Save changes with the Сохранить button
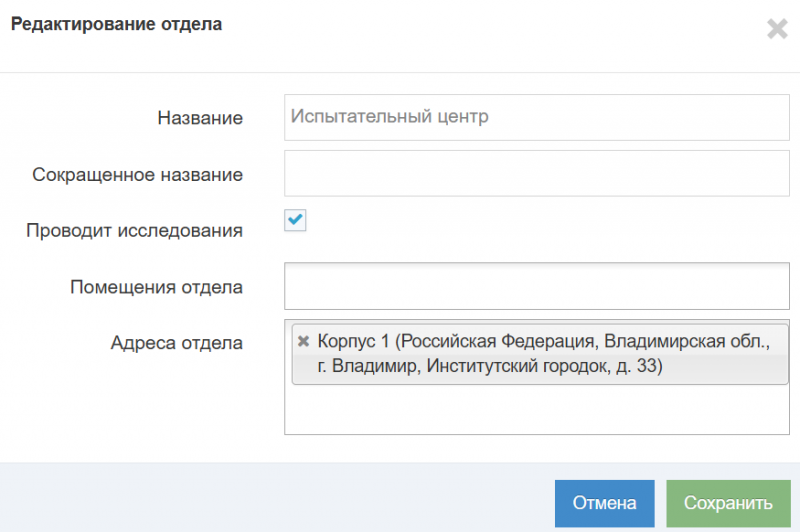Viewport: 800px width, 532px height. pos(728,502)
